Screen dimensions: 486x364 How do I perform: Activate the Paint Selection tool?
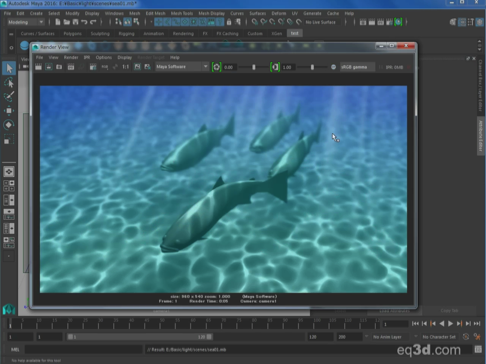9,96
